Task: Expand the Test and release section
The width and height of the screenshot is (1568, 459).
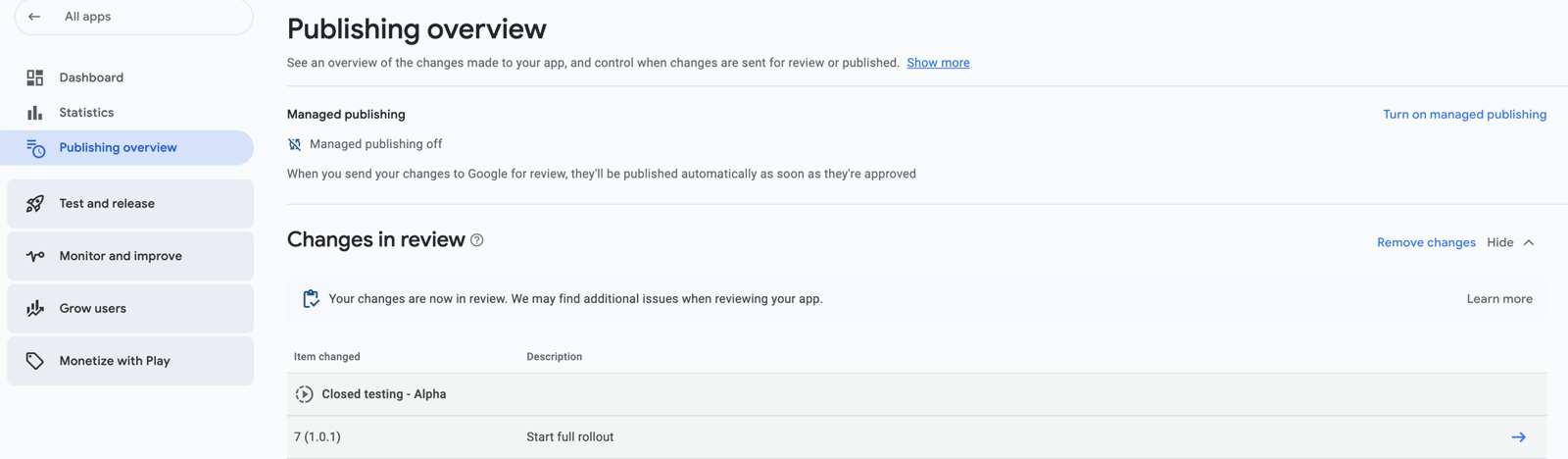Action: [x=130, y=204]
